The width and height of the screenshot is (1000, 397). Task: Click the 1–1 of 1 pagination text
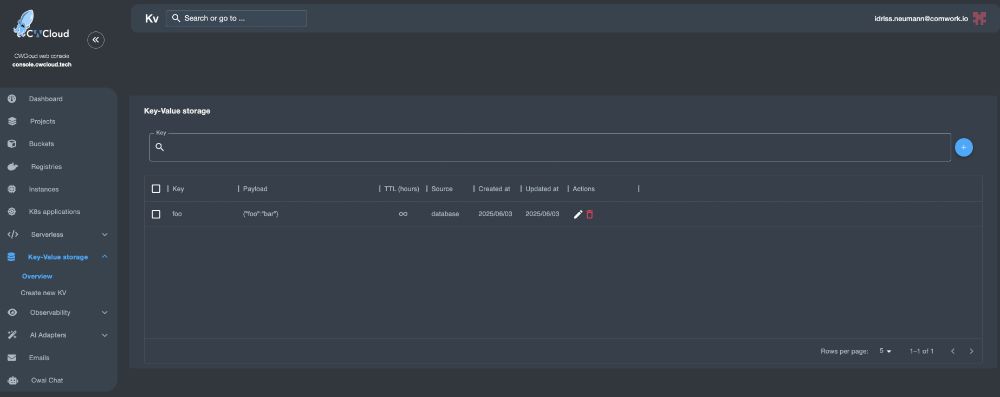(922, 351)
